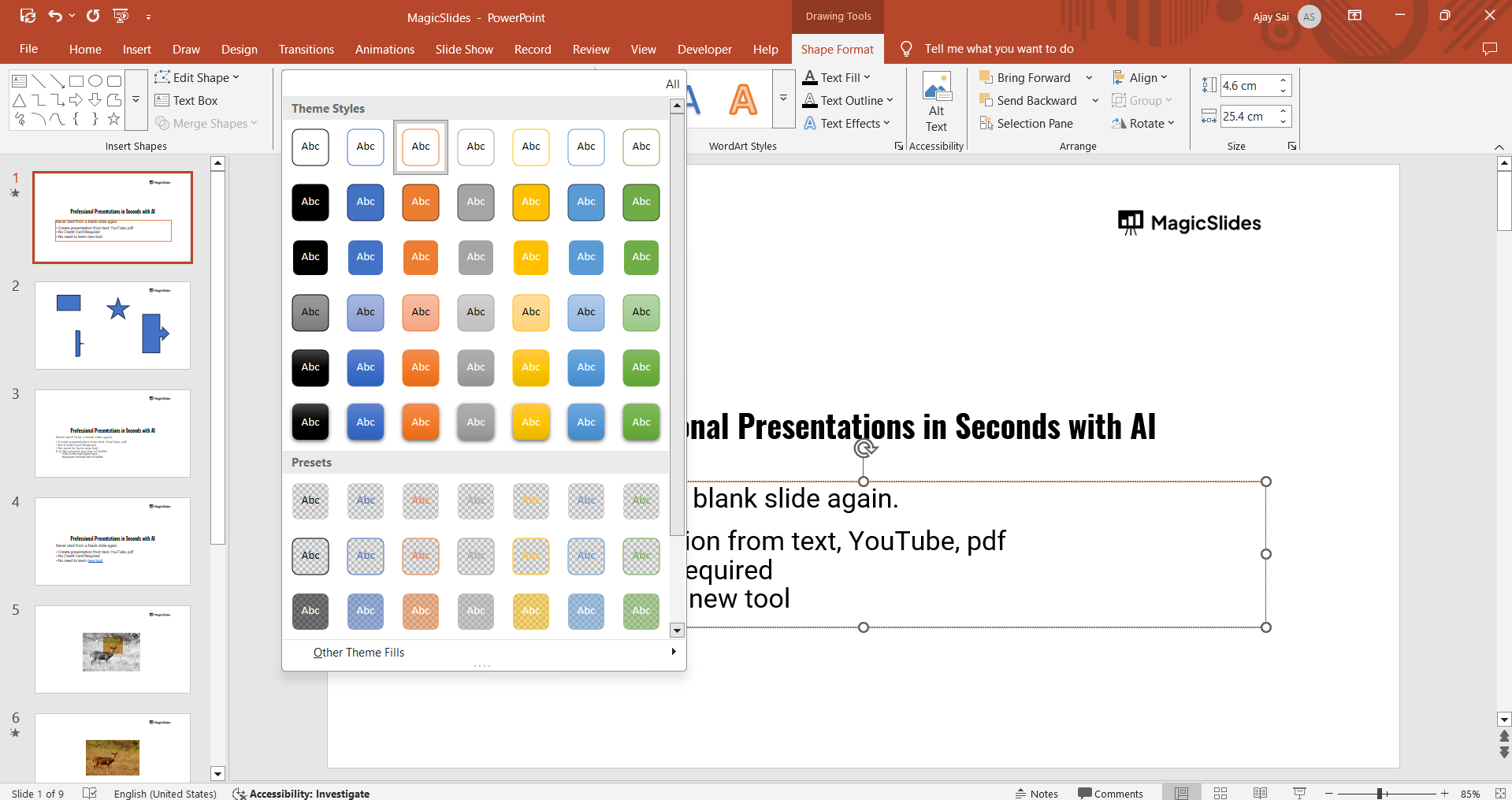Open Text Fill dropdown
1512x800 pixels.
pos(837,77)
